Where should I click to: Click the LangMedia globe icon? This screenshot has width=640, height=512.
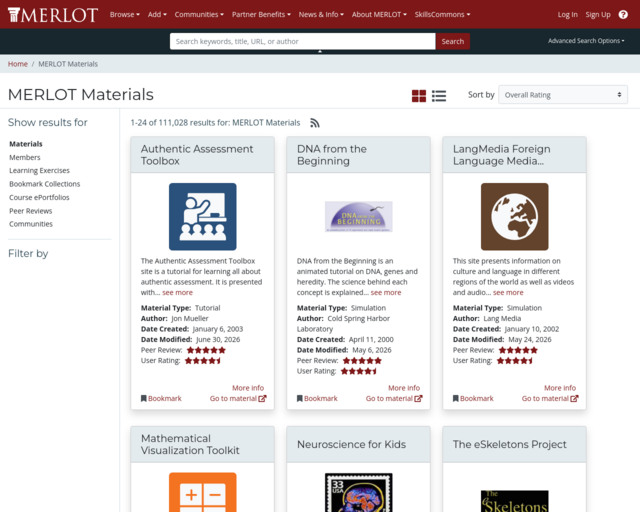coord(514,216)
